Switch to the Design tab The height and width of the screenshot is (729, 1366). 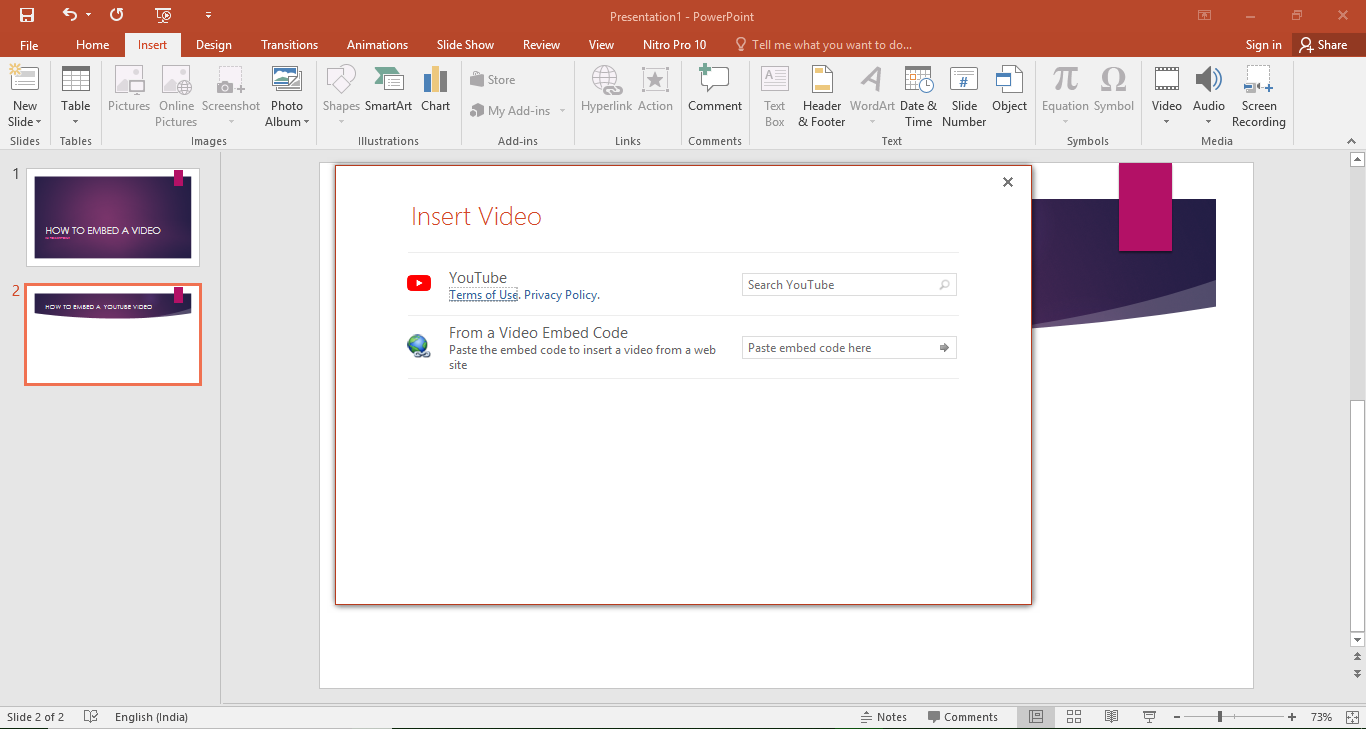tap(213, 45)
